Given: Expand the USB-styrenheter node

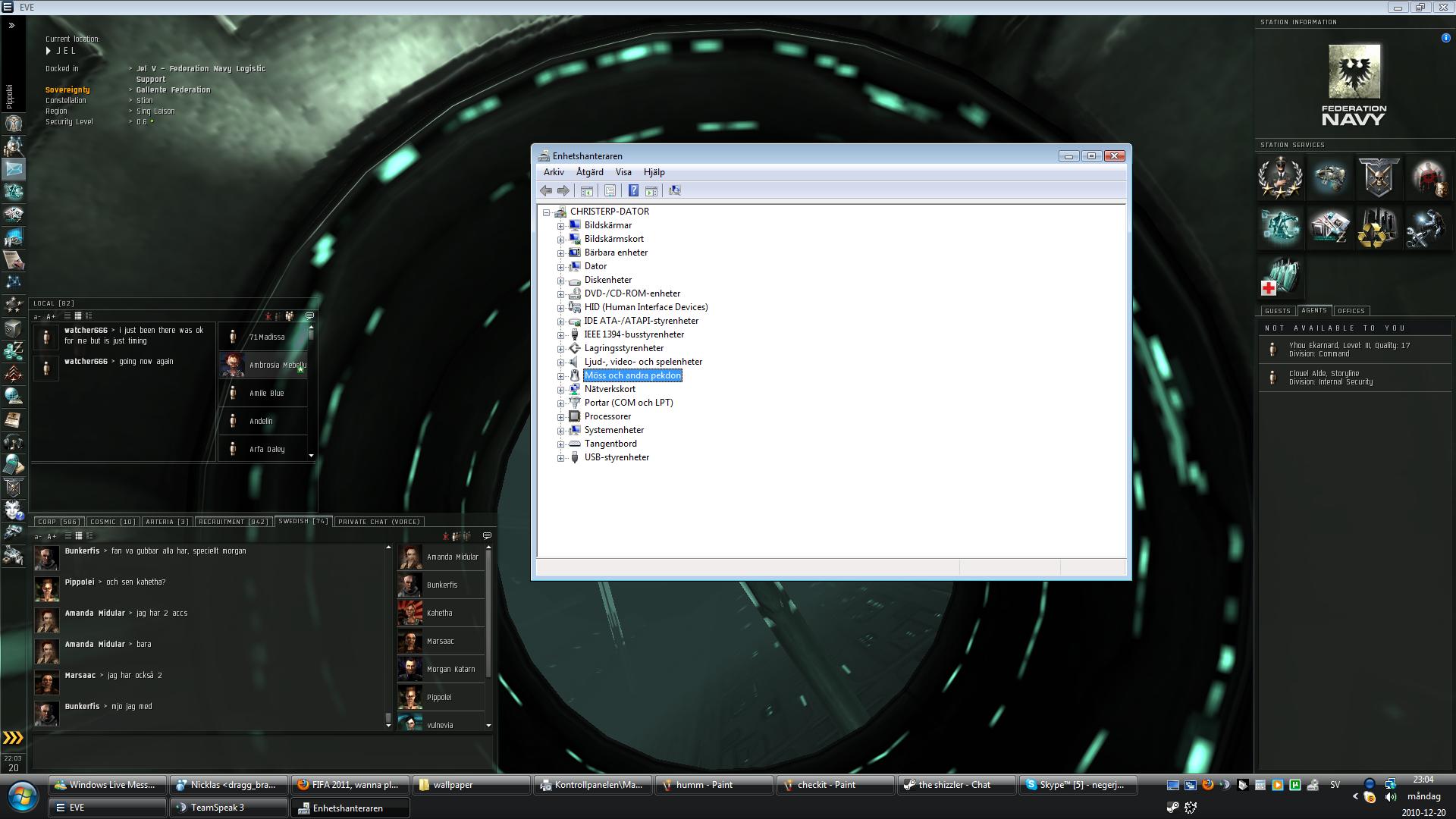Looking at the screenshot, I should click(560, 458).
